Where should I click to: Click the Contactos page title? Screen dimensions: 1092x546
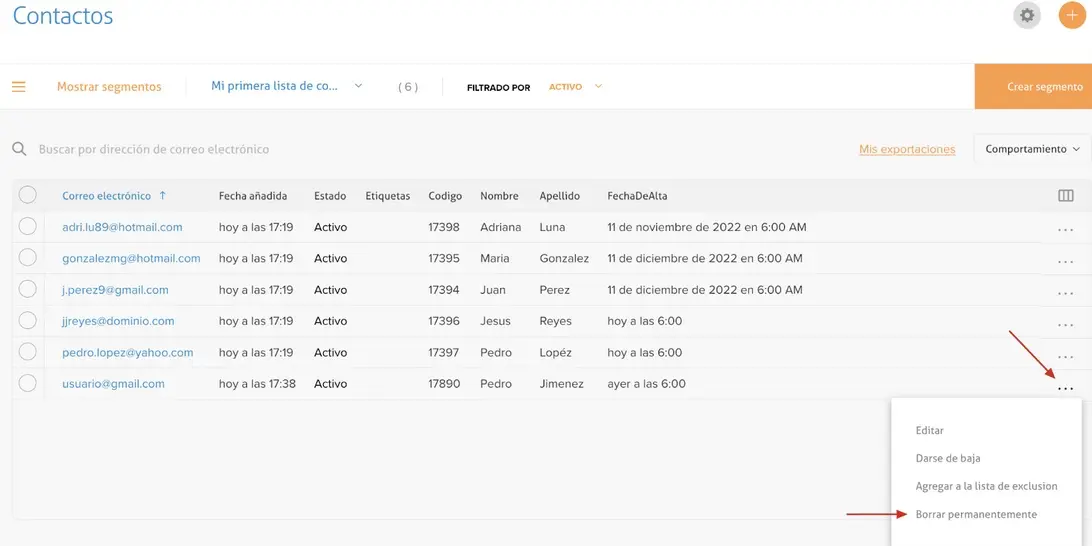point(63,15)
